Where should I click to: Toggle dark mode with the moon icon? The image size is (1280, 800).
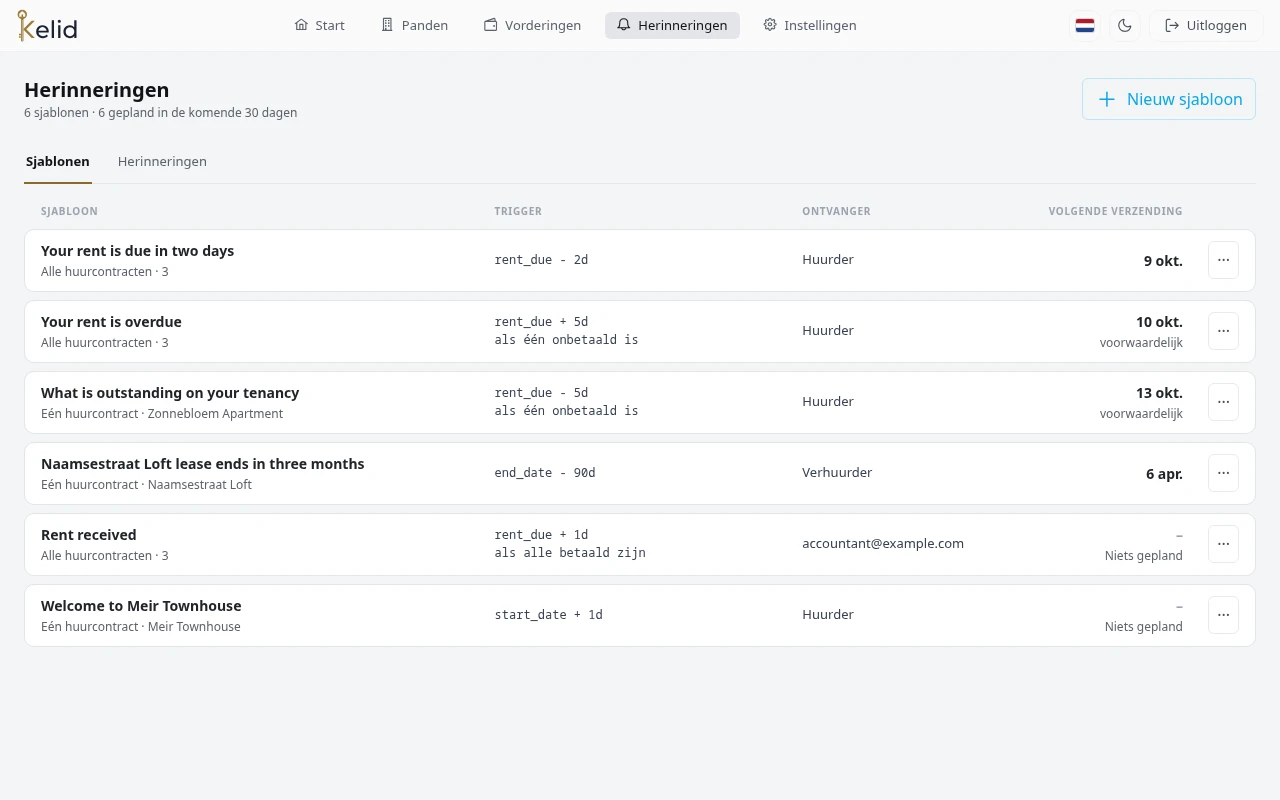pyautogui.click(x=1125, y=25)
